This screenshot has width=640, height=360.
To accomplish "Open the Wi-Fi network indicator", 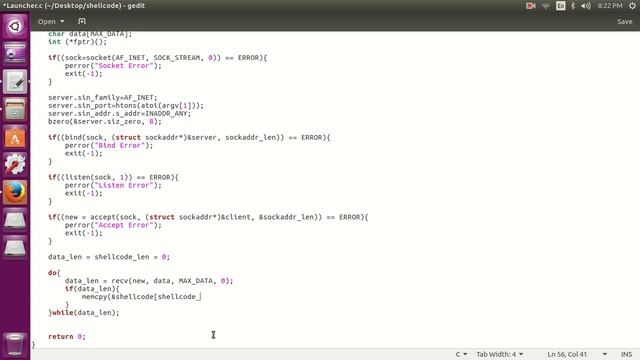I will (x=546, y=6).
